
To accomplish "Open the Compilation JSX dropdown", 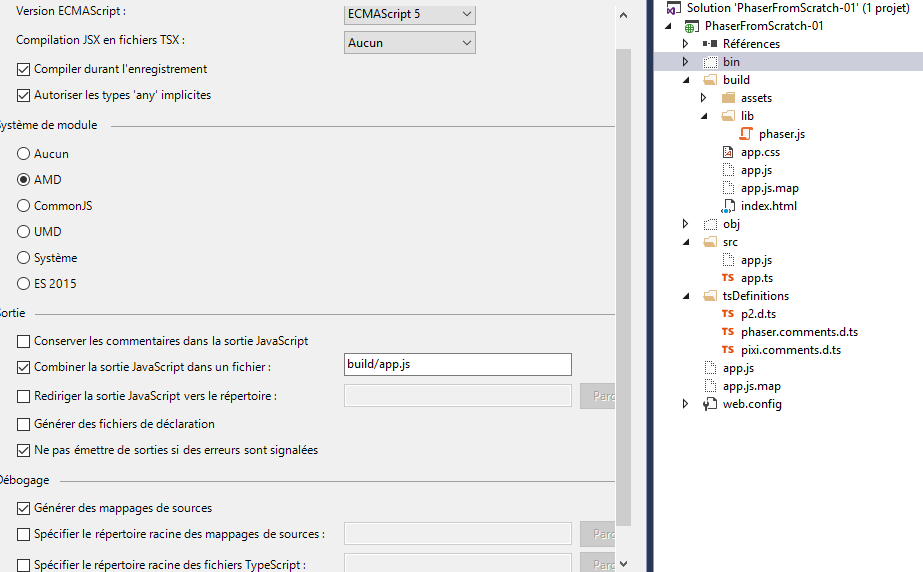I will (x=409, y=43).
